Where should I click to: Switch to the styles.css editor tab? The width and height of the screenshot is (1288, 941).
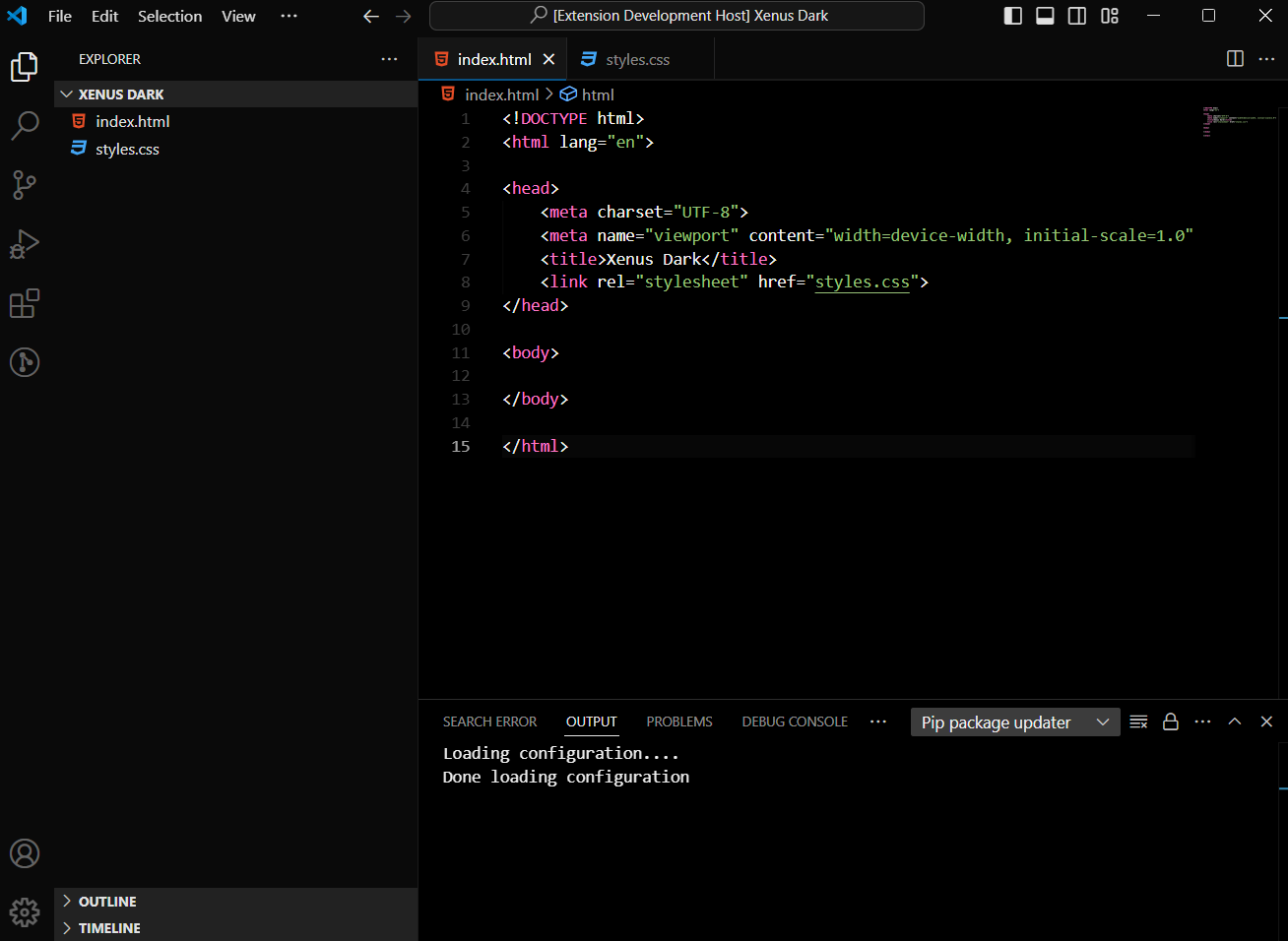click(638, 59)
